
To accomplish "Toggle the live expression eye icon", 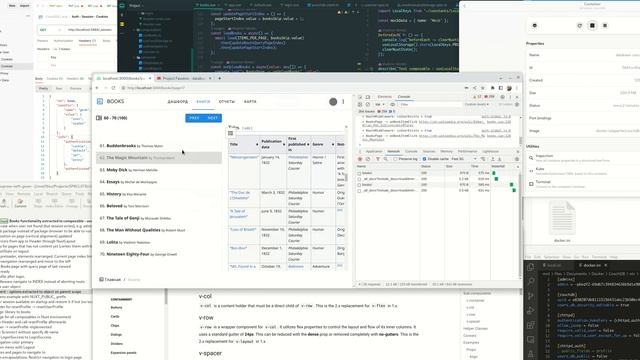I will [393, 104].
